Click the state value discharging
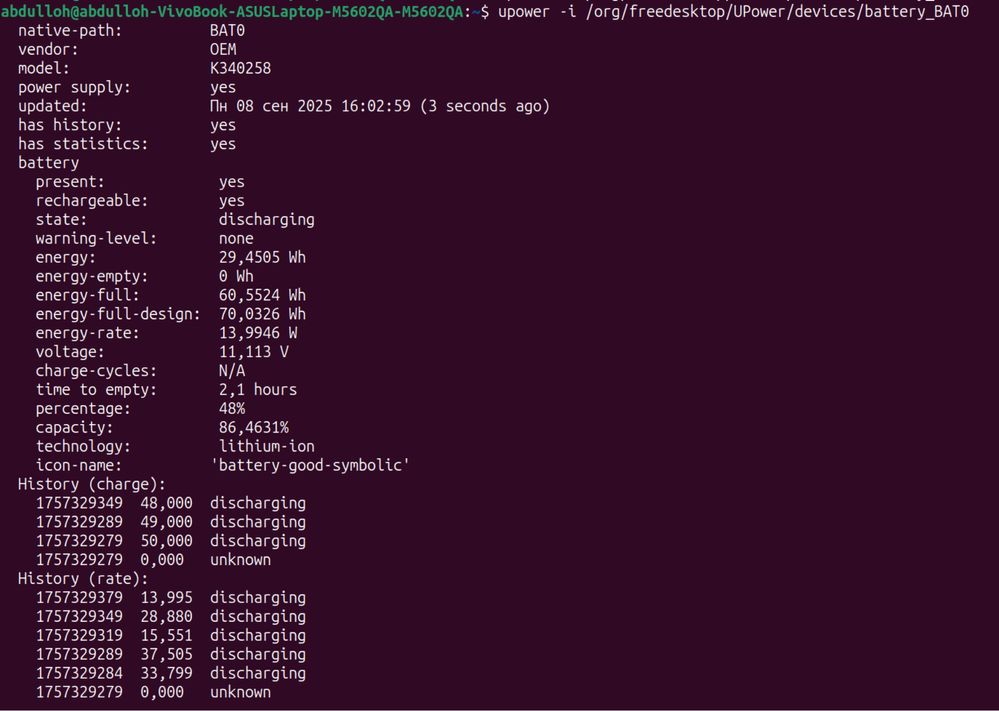 pos(266,219)
